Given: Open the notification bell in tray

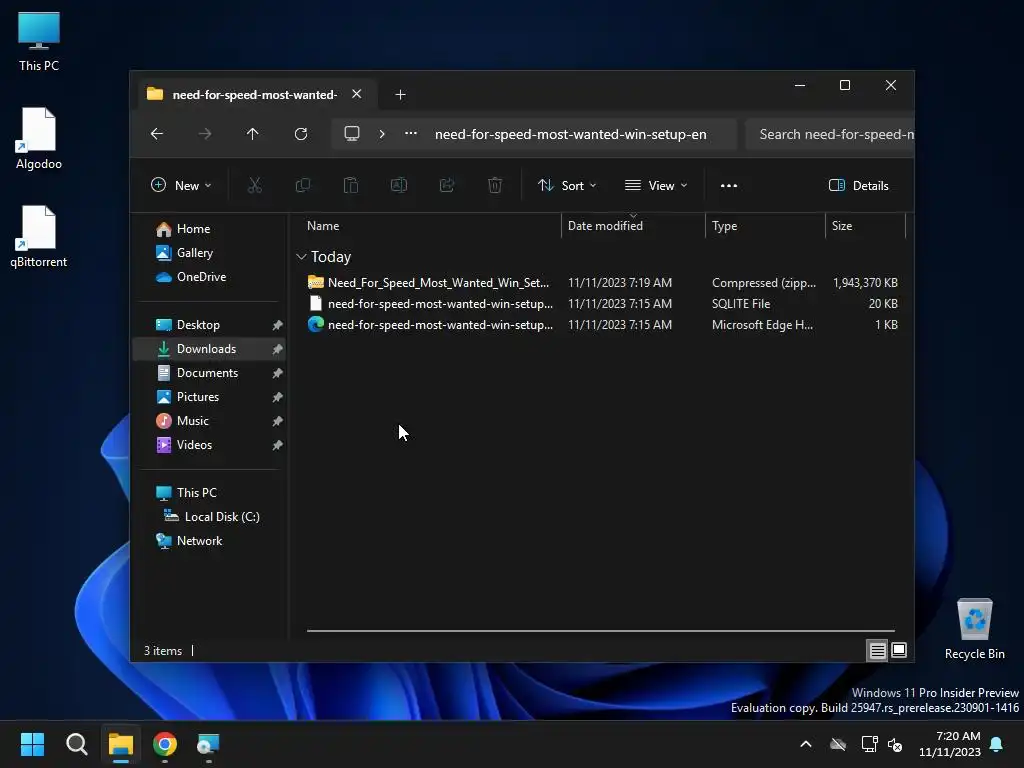Looking at the screenshot, I should coord(997,744).
